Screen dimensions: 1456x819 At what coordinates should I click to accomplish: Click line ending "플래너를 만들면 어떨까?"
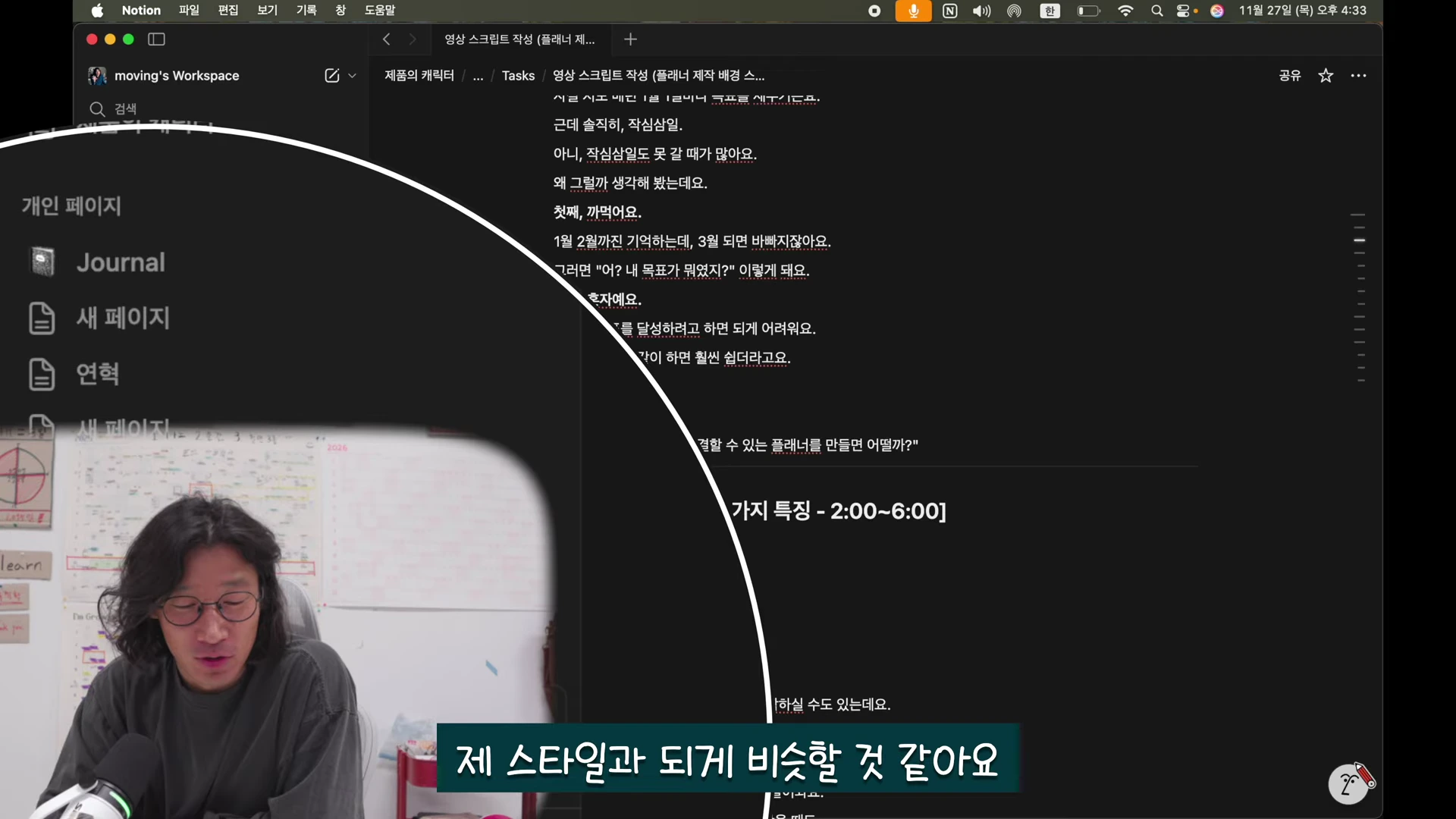click(x=808, y=445)
